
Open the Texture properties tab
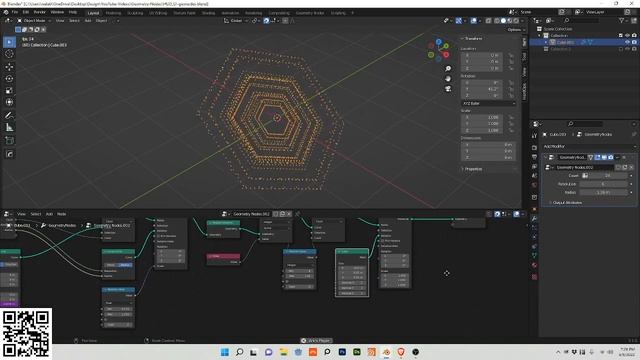tap(534, 277)
